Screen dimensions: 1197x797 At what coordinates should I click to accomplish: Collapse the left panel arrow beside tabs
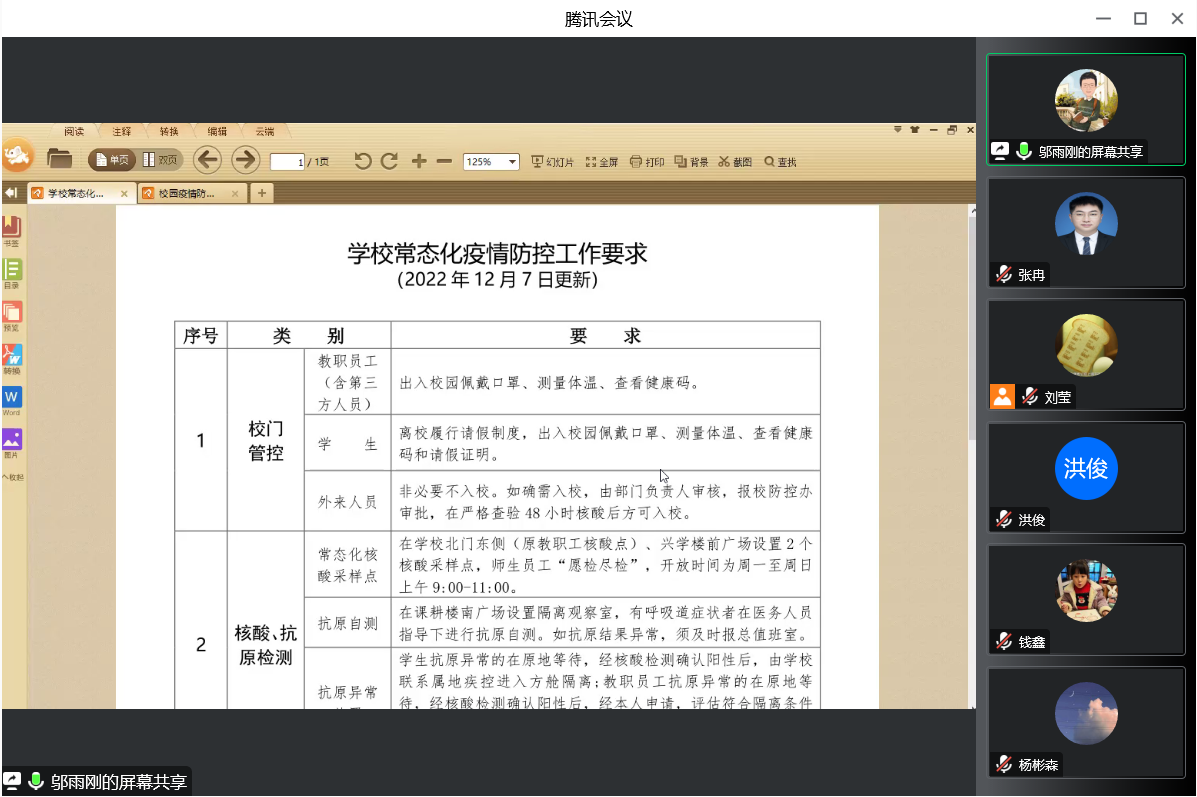pyautogui.click(x=11, y=192)
